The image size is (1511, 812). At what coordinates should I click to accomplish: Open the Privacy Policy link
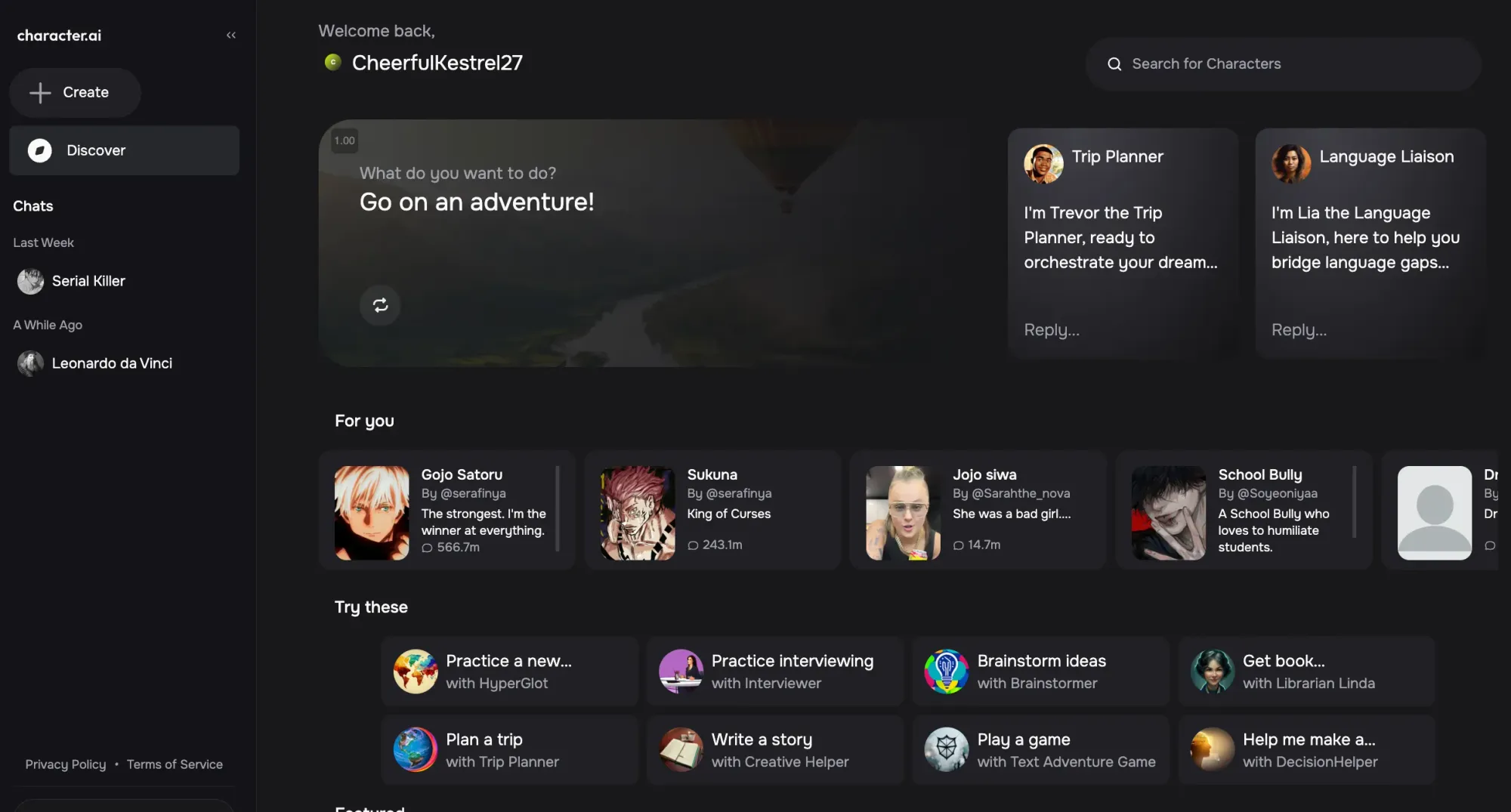pyautogui.click(x=66, y=764)
